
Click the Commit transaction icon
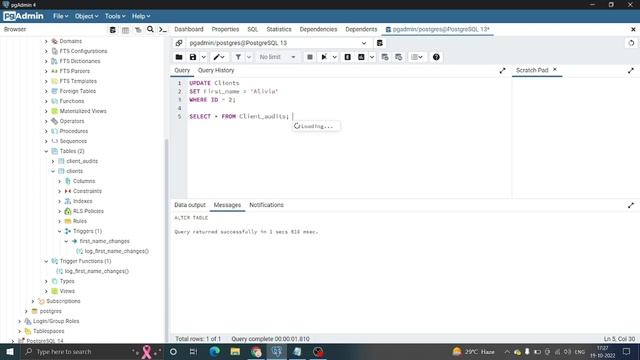pyautogui.click(x=385, y=57)
